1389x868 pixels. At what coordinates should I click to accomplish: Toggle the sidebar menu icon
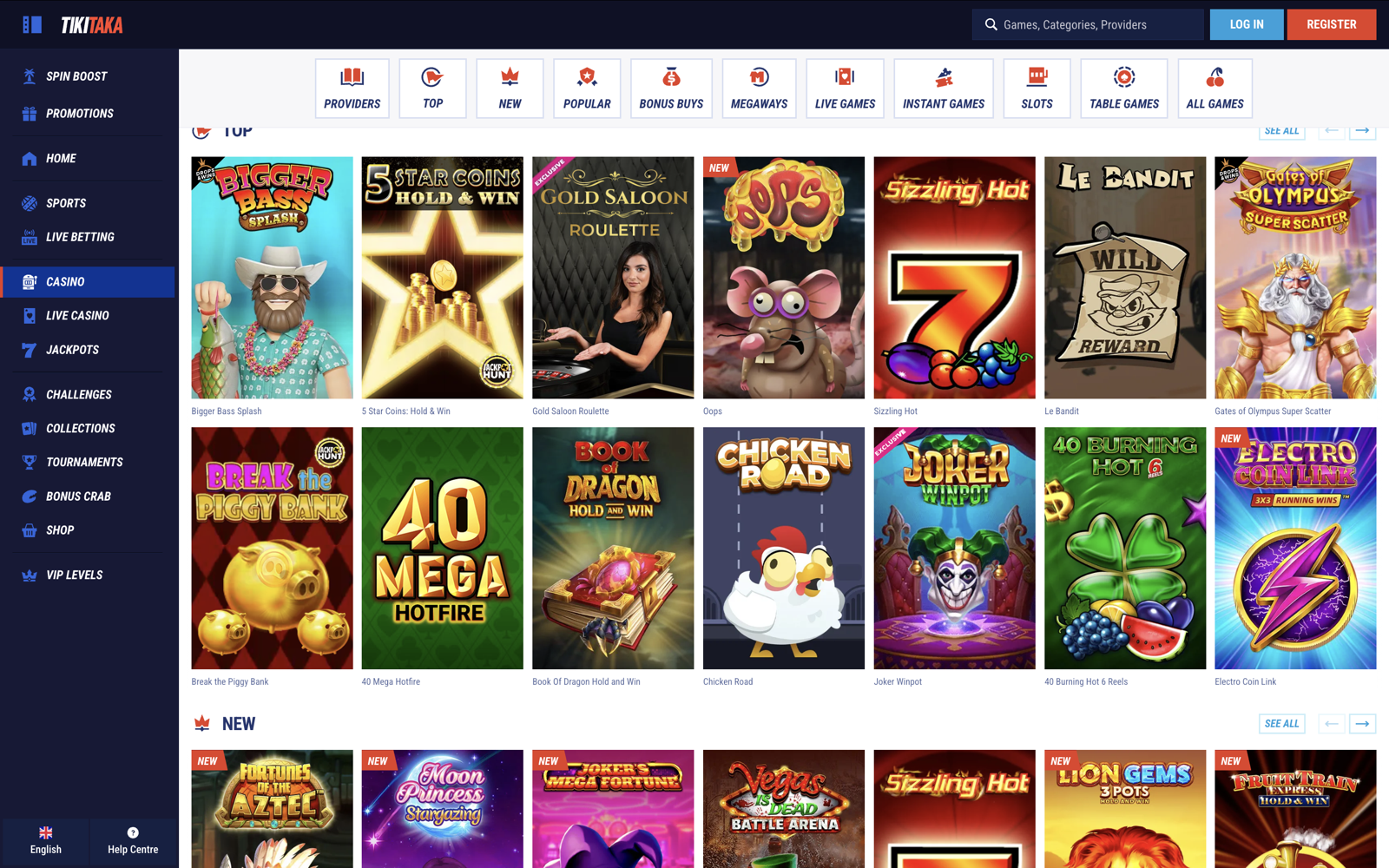coord(32,25)
